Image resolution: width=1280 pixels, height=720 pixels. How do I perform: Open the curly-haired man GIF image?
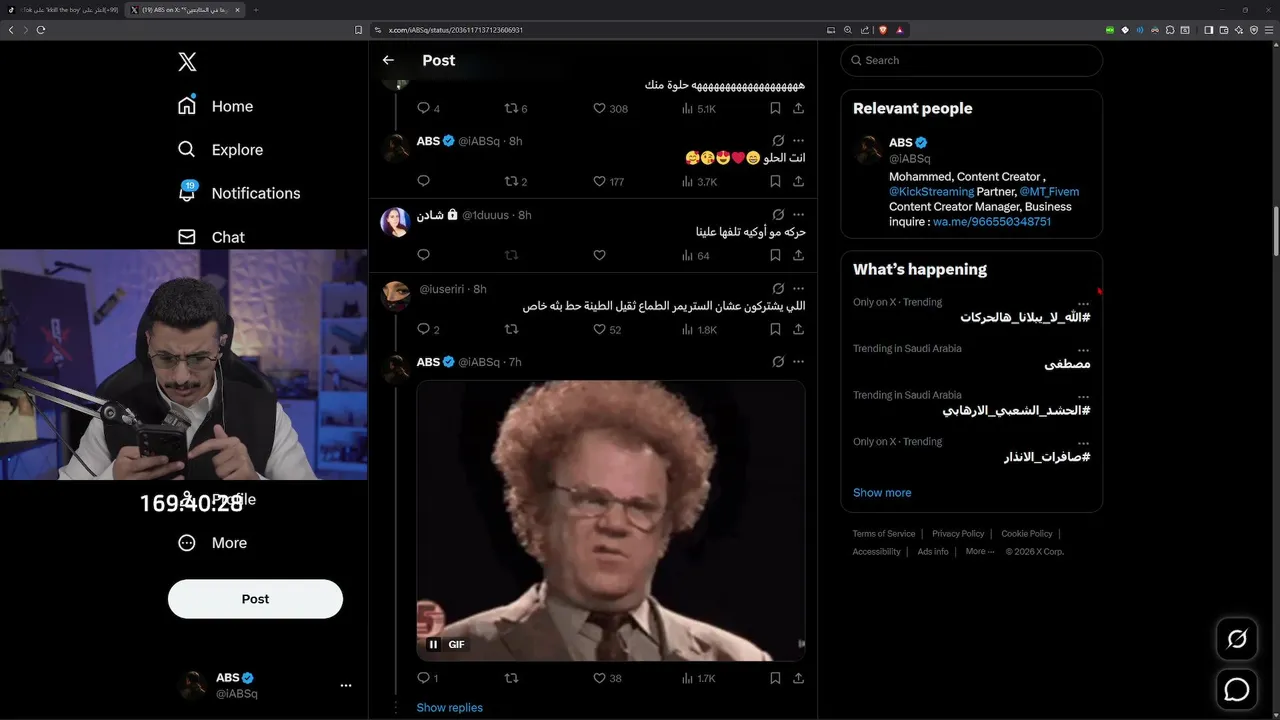click(611, 520)
